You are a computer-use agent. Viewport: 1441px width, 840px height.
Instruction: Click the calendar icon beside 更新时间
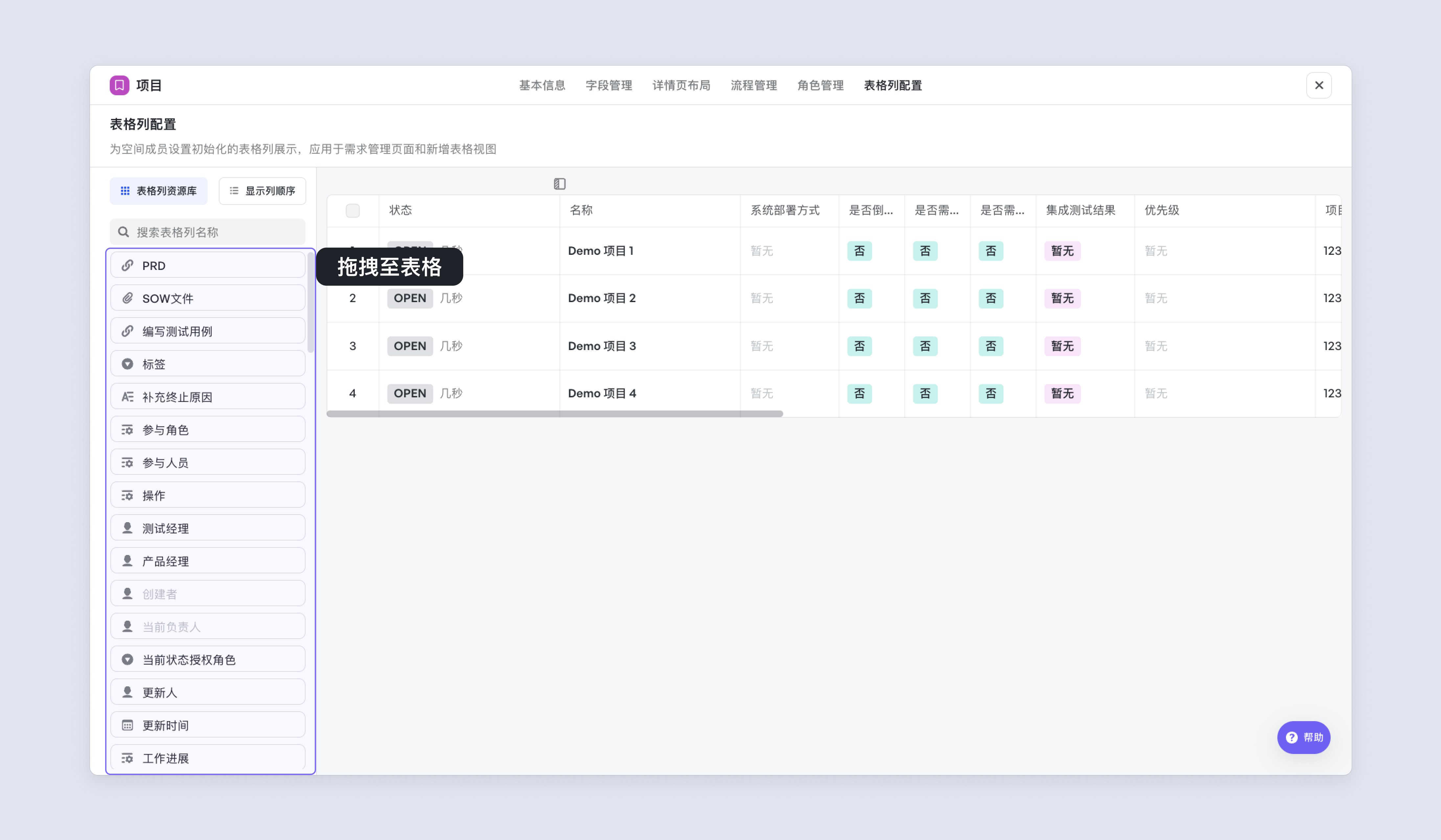(x=127, y=725)
